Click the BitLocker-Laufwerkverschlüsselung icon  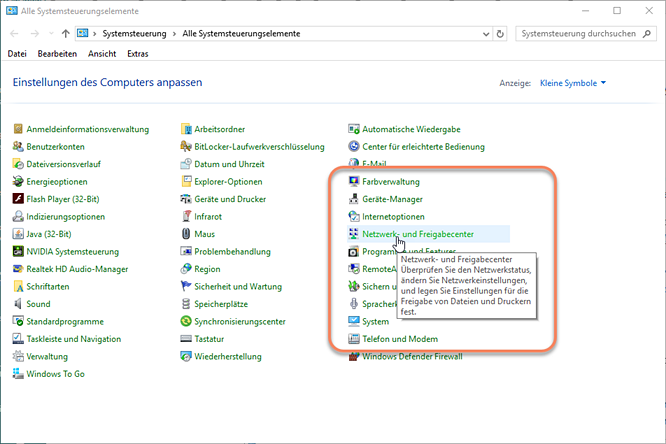pyautogui.click(x=186, y=146)
